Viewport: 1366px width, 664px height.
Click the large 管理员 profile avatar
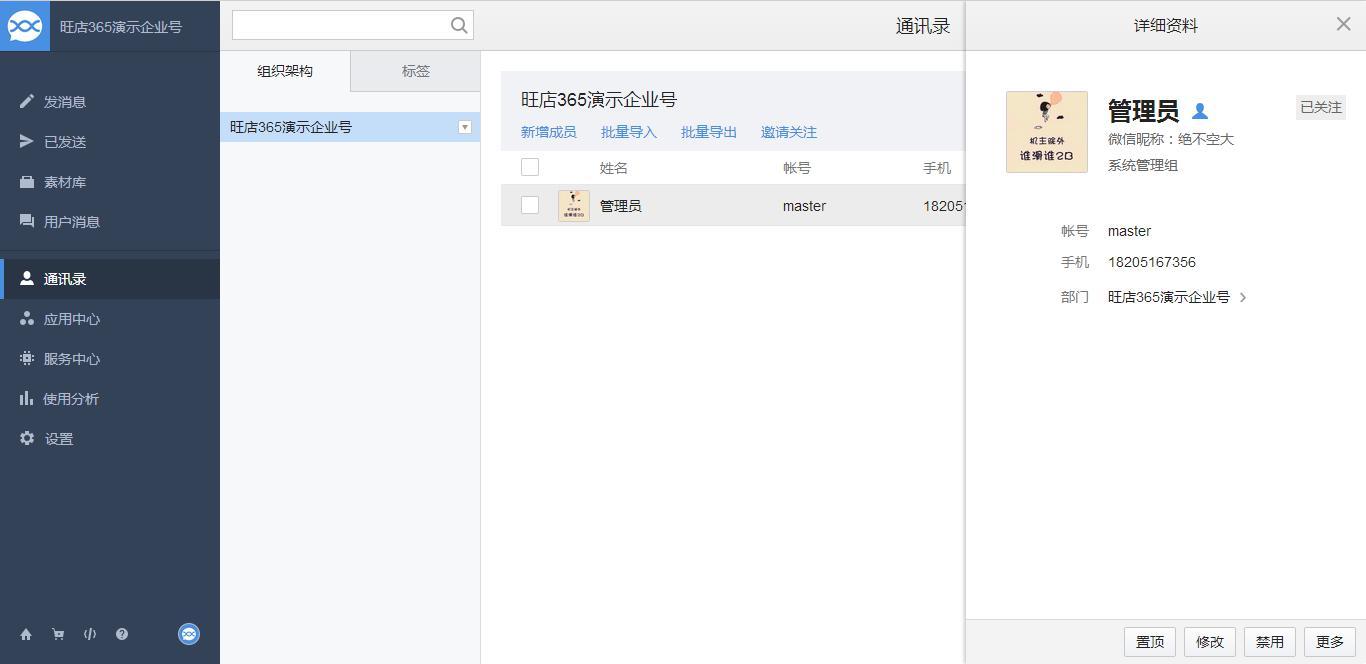click(1046, 132)
